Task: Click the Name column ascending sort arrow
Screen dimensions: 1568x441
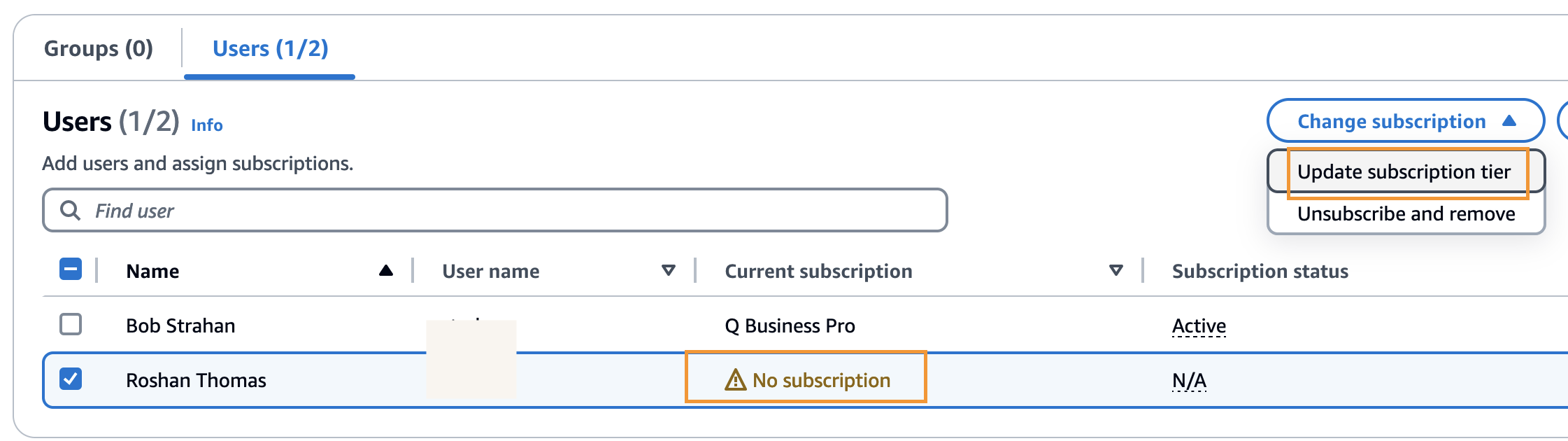Action: click(385, 271)
